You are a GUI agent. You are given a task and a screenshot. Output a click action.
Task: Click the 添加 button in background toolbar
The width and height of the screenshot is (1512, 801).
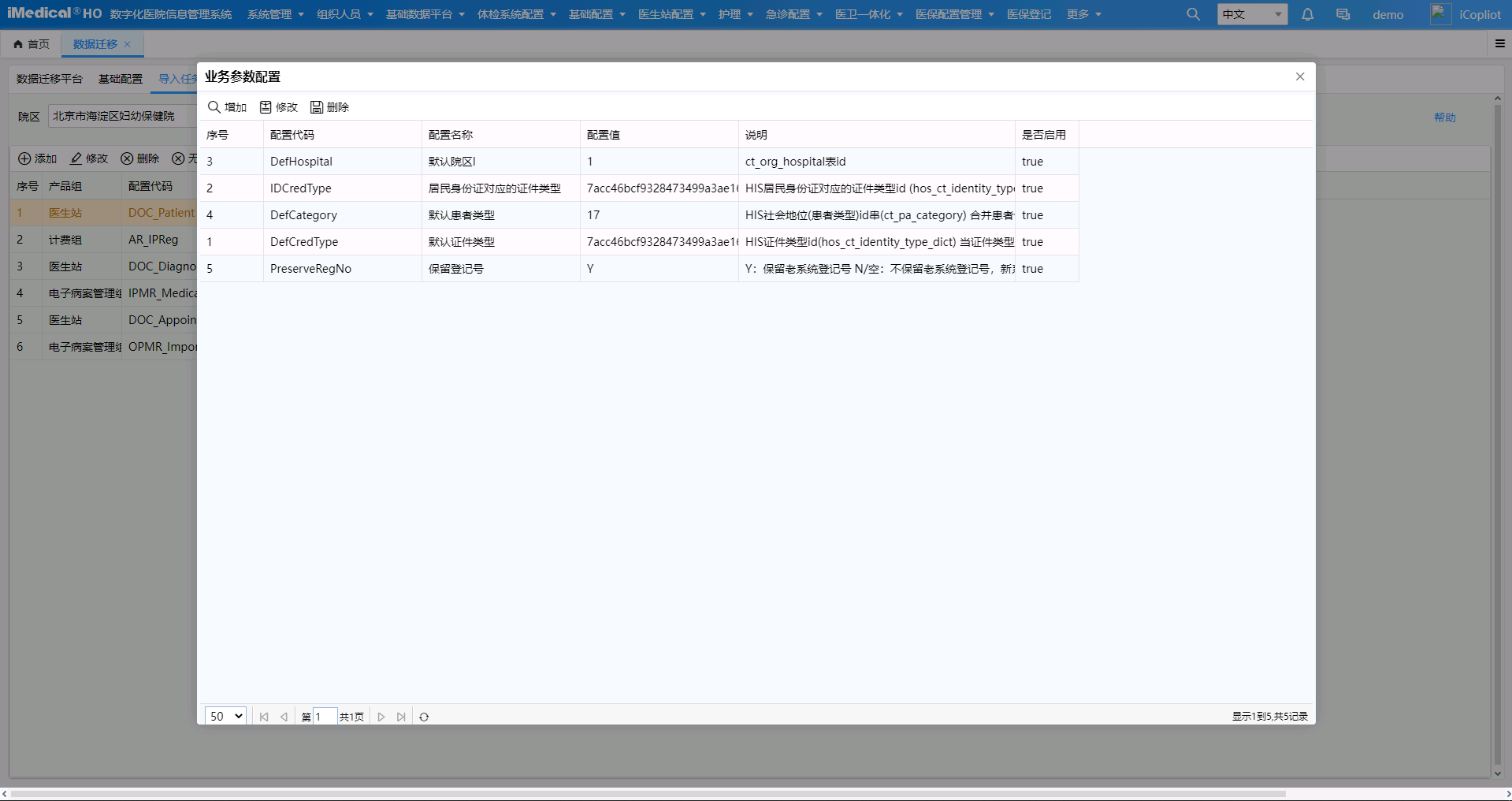[x=38, y=158]
